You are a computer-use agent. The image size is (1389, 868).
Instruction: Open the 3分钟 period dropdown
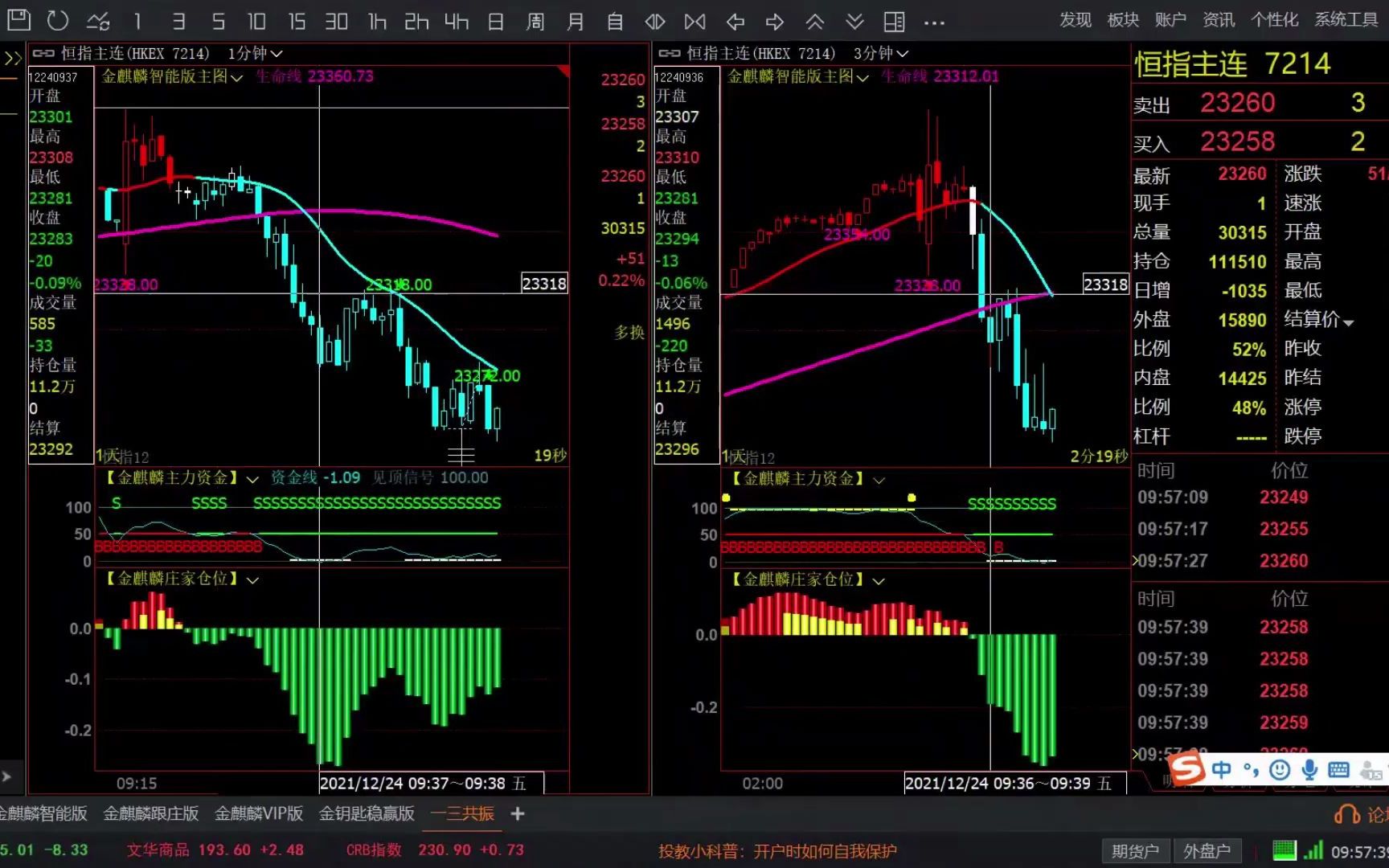(881, 54)
